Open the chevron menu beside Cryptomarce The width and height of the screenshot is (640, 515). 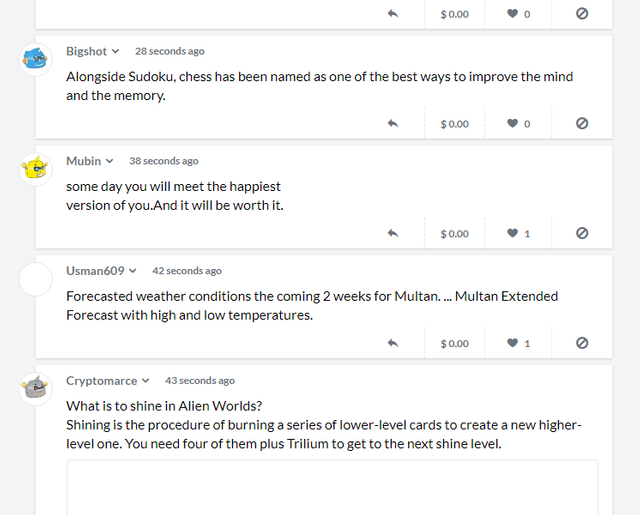coord(145,381)
